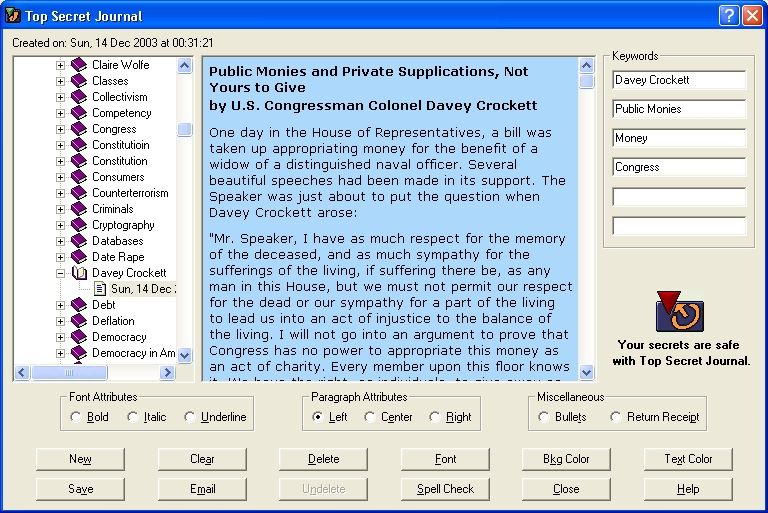Image resolution: width=768 pixels, height=513 pixels.
Task: Click the Consumers book icon
Action: point(79,177)
